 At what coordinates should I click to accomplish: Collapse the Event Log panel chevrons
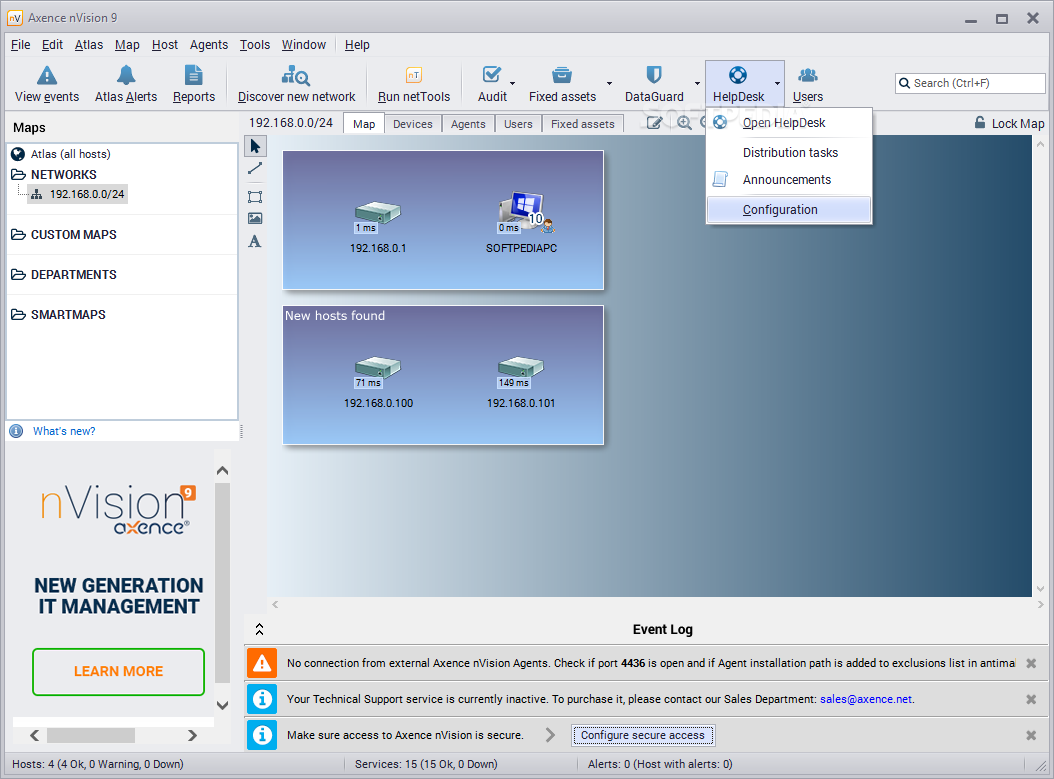pyautogui.click(x=259, y=629)
